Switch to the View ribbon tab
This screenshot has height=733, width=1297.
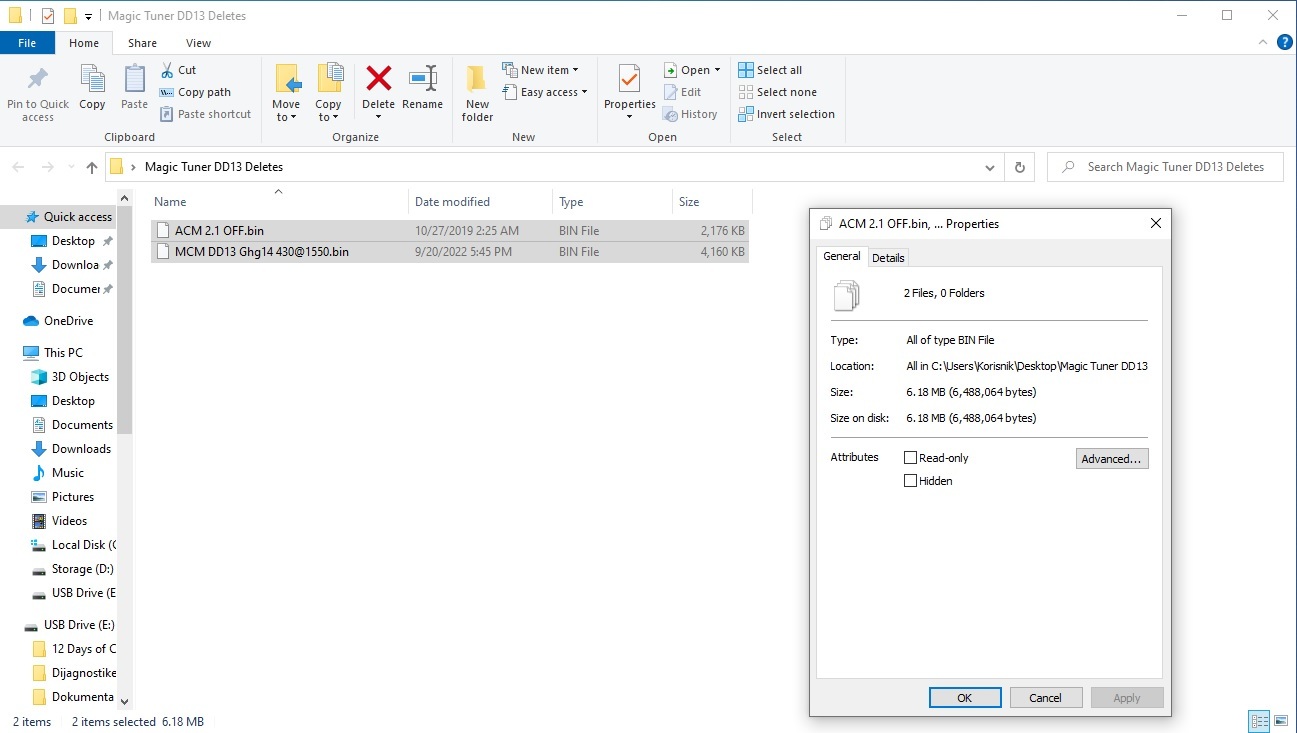198,43
